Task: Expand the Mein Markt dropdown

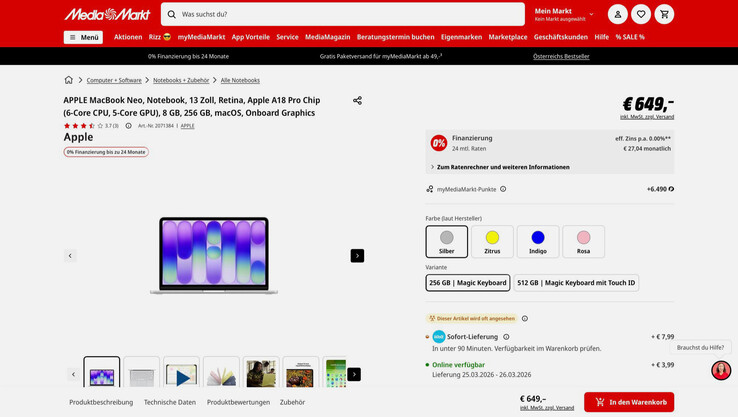Action: tap(564, 15)
